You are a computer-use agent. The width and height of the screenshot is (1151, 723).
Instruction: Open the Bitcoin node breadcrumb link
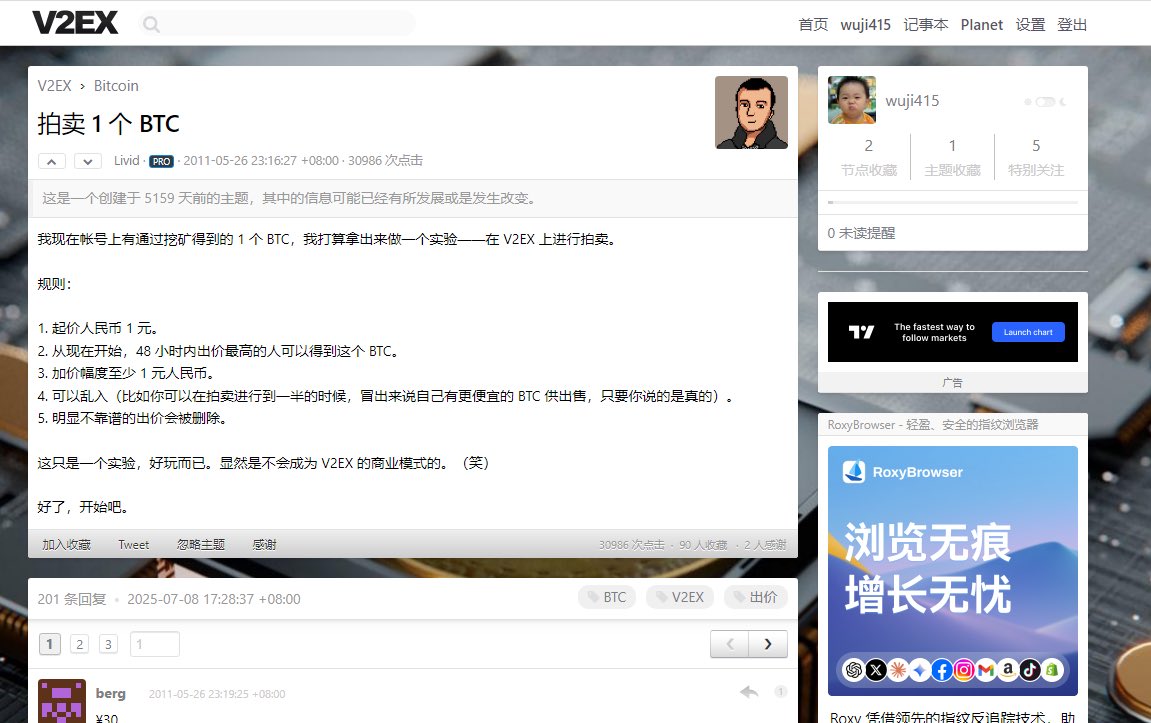116,86
